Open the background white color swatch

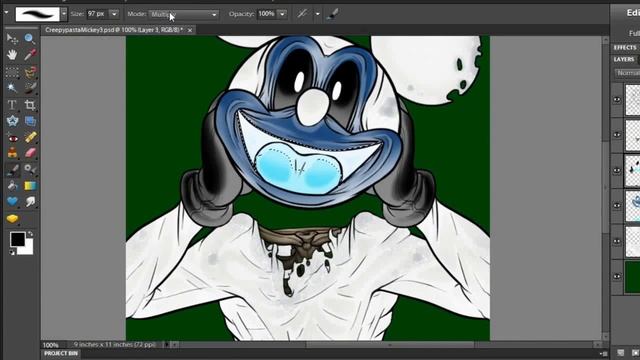pos(26,248)
